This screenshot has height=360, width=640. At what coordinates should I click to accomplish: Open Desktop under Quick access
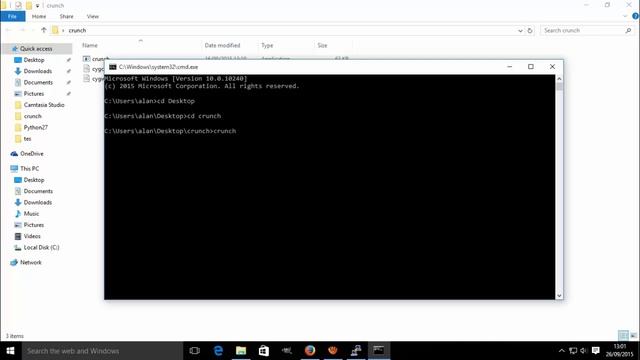click(33, 60)
